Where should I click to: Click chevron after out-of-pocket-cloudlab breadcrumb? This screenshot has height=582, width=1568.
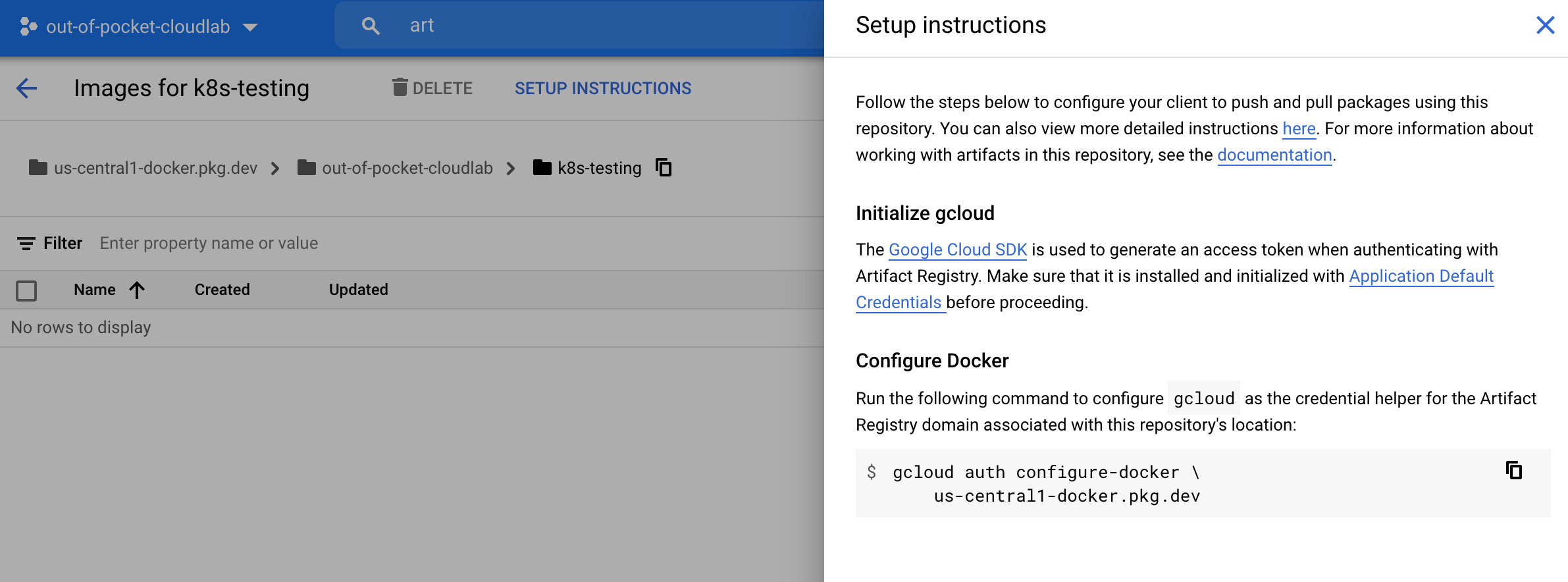(x=511, y=169)
